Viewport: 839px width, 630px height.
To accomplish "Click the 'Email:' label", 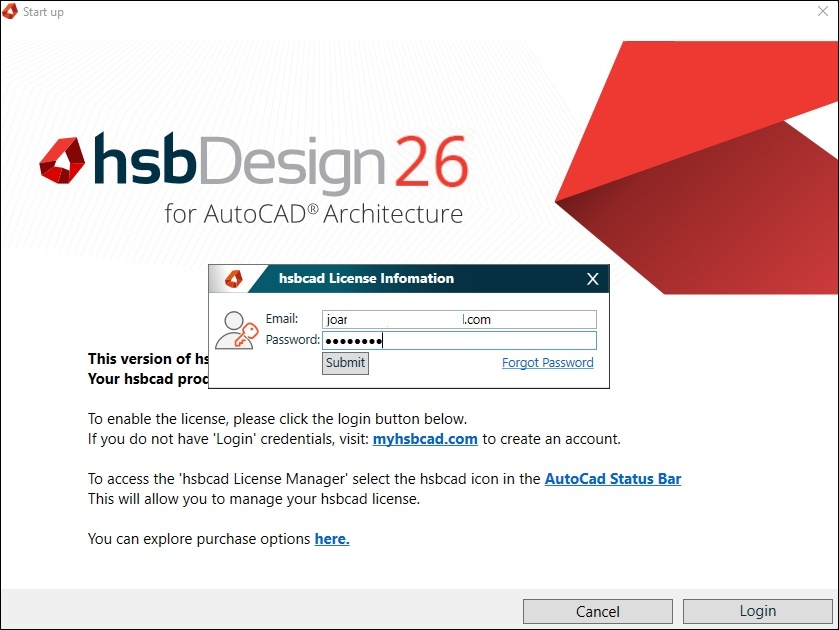I will 282,318.
